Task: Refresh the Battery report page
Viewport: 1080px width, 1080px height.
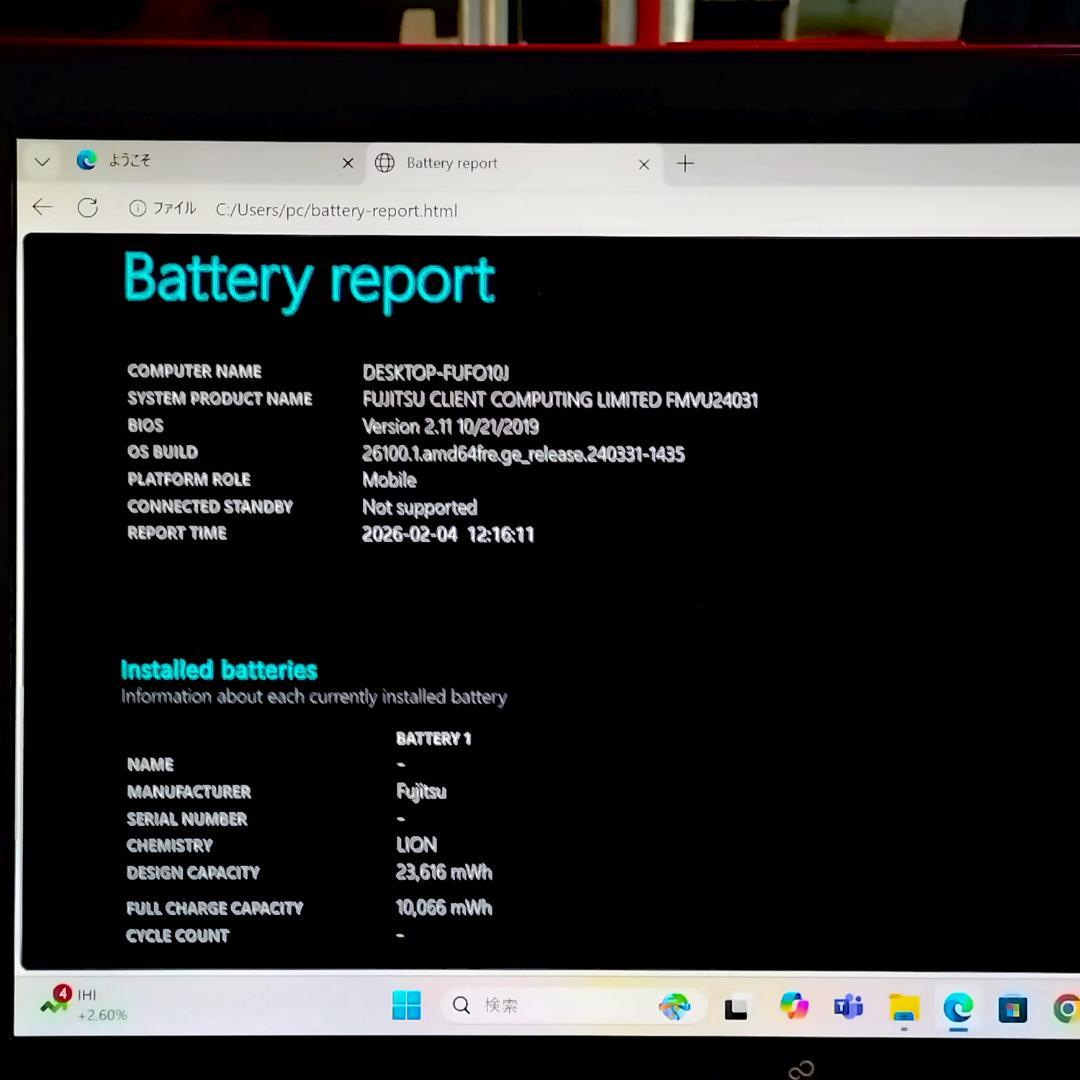Action: click(x=88, y=207)
